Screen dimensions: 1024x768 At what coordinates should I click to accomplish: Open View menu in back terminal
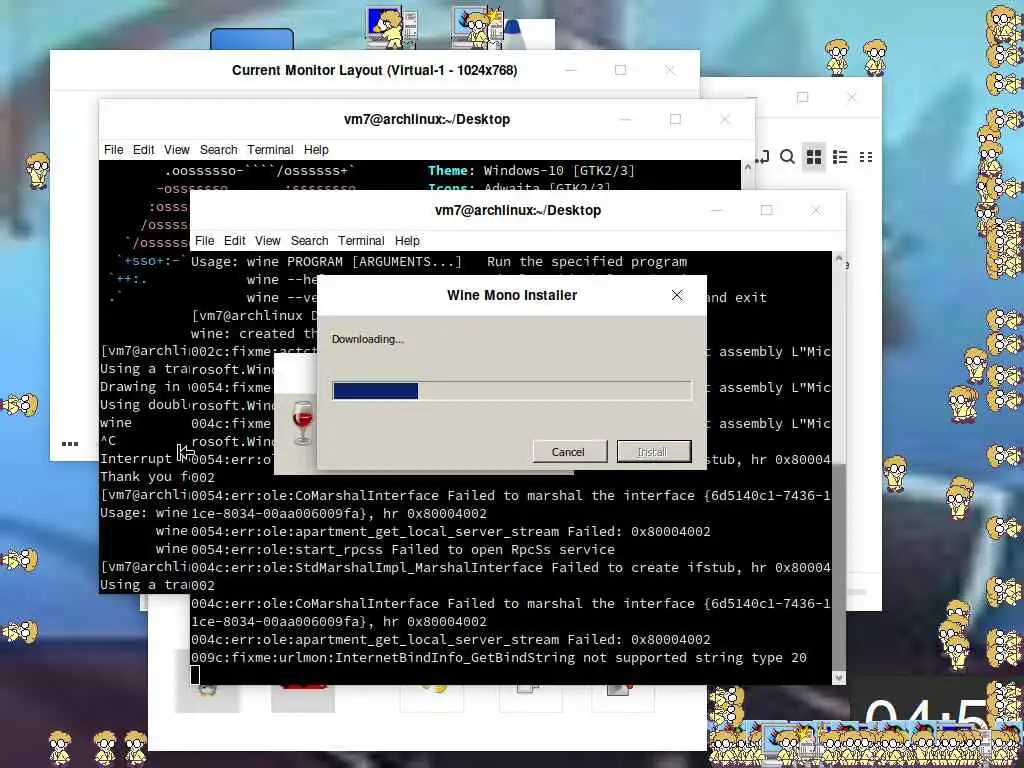[x=177, y=150]
